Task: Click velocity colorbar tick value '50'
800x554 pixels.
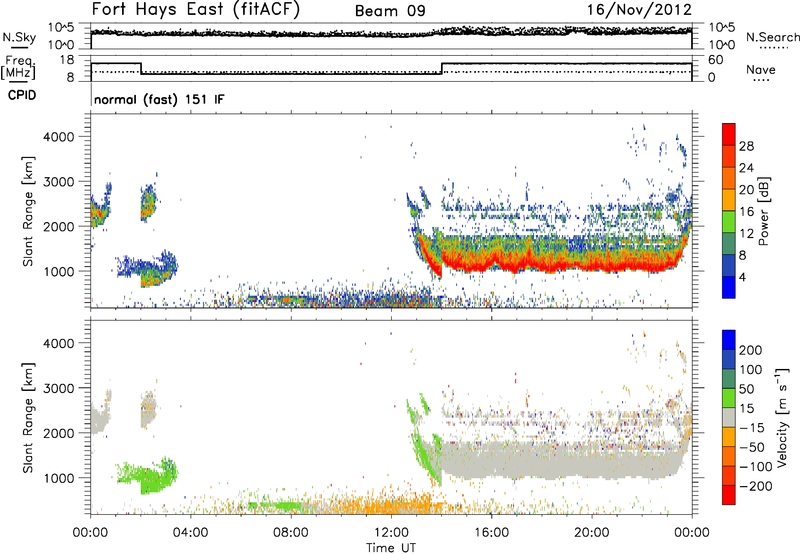Action: click(746, 389)
